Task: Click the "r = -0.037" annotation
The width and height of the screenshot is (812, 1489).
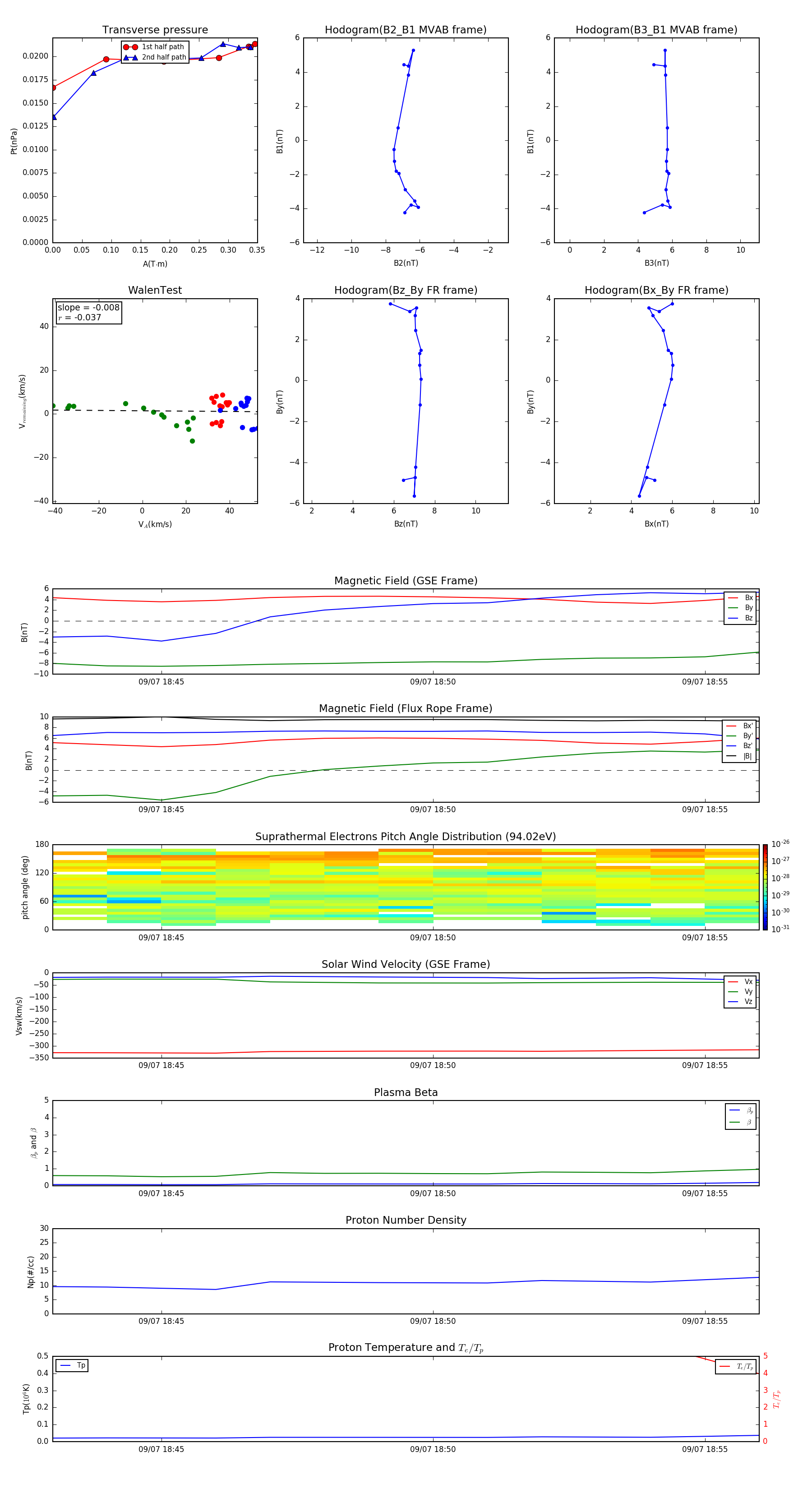Action: pos(80,317)
